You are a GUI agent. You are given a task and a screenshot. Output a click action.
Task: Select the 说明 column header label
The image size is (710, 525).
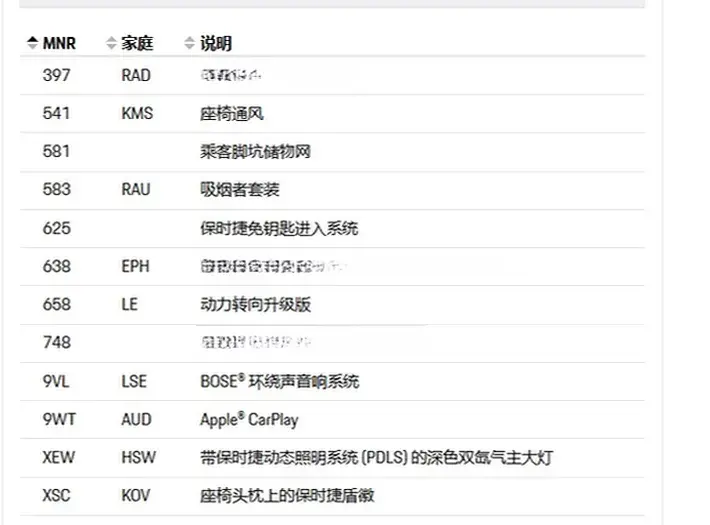216,44
